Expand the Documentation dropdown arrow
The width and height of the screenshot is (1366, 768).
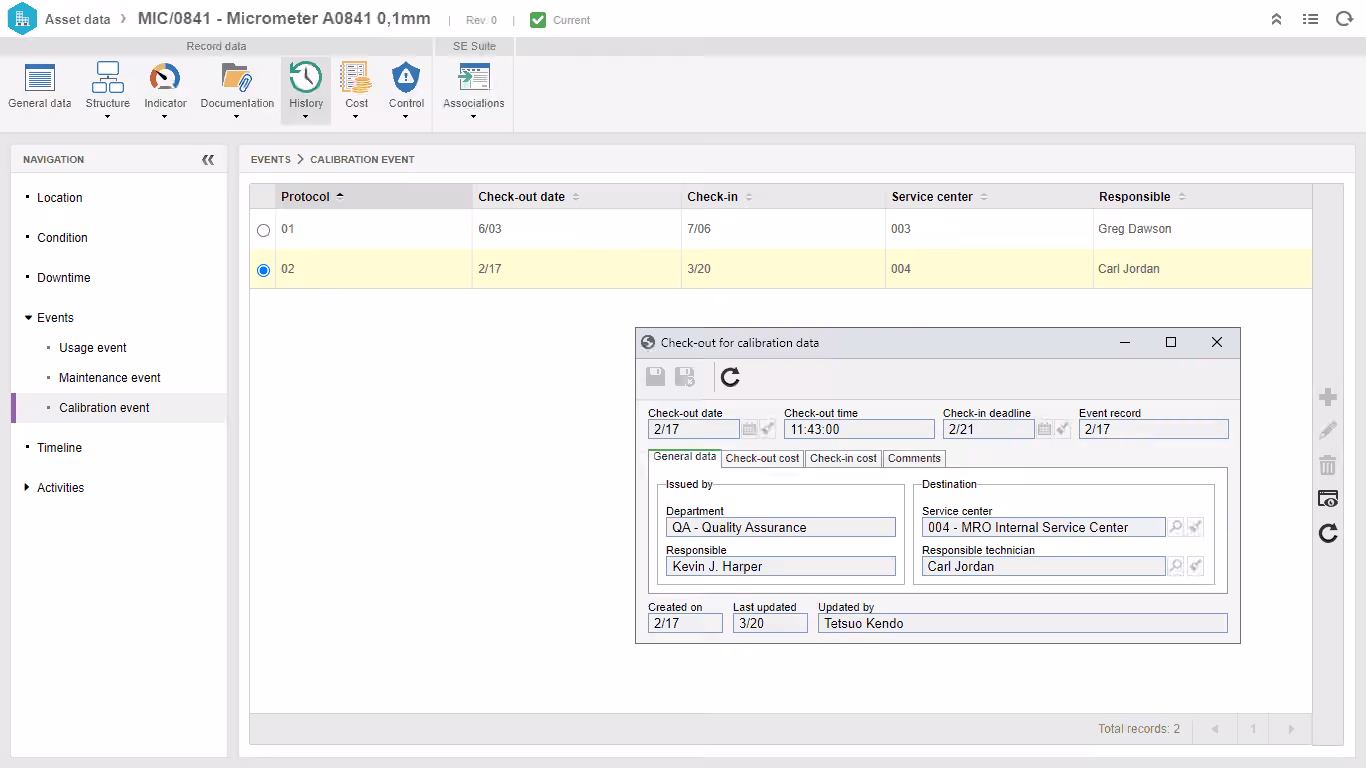click(x=237, y=117)
